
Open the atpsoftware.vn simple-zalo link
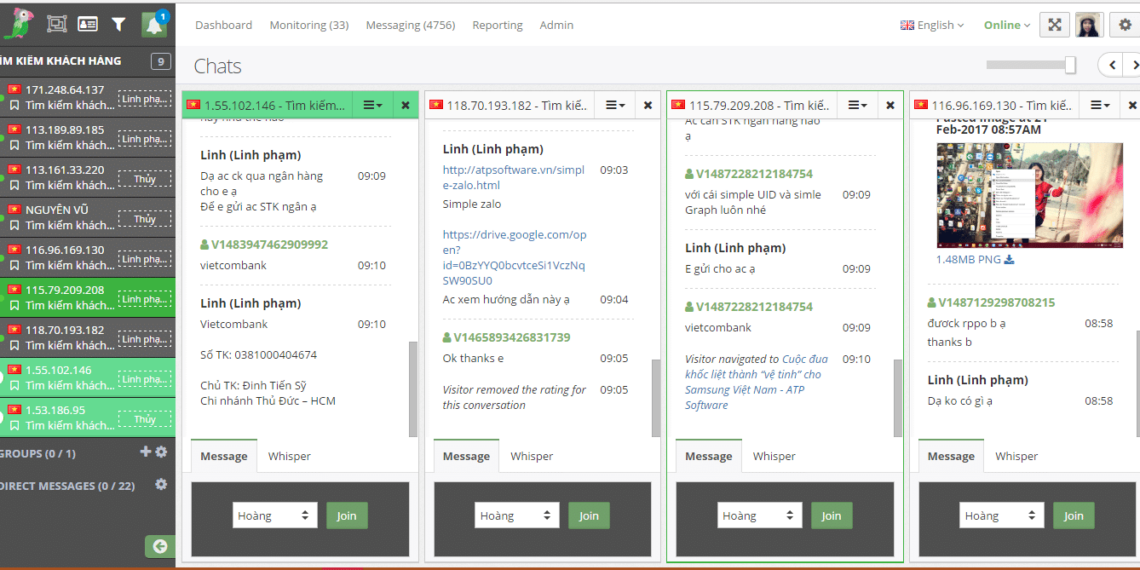point(513,177)
